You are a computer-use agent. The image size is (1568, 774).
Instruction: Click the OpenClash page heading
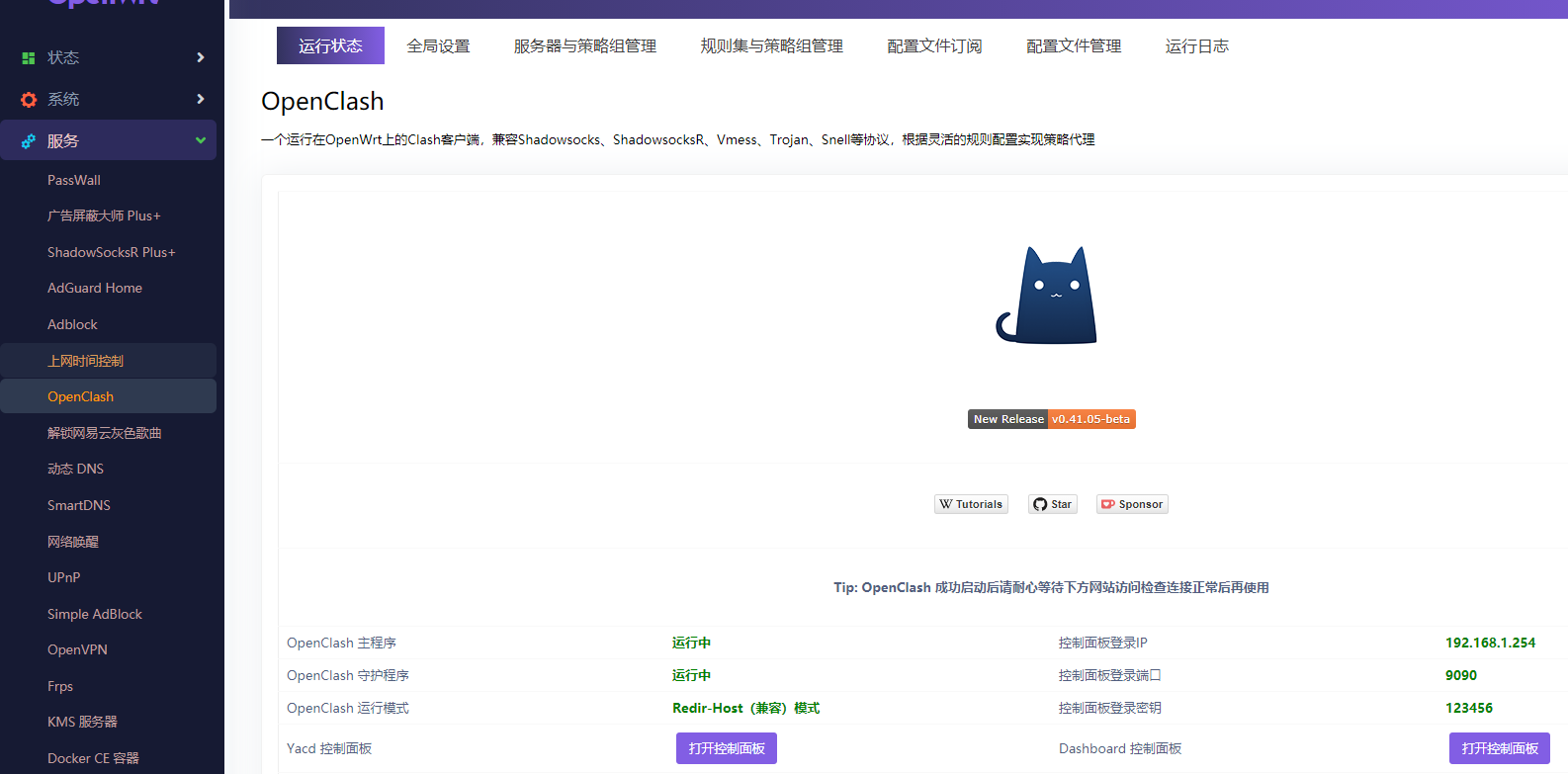[322, 101]
